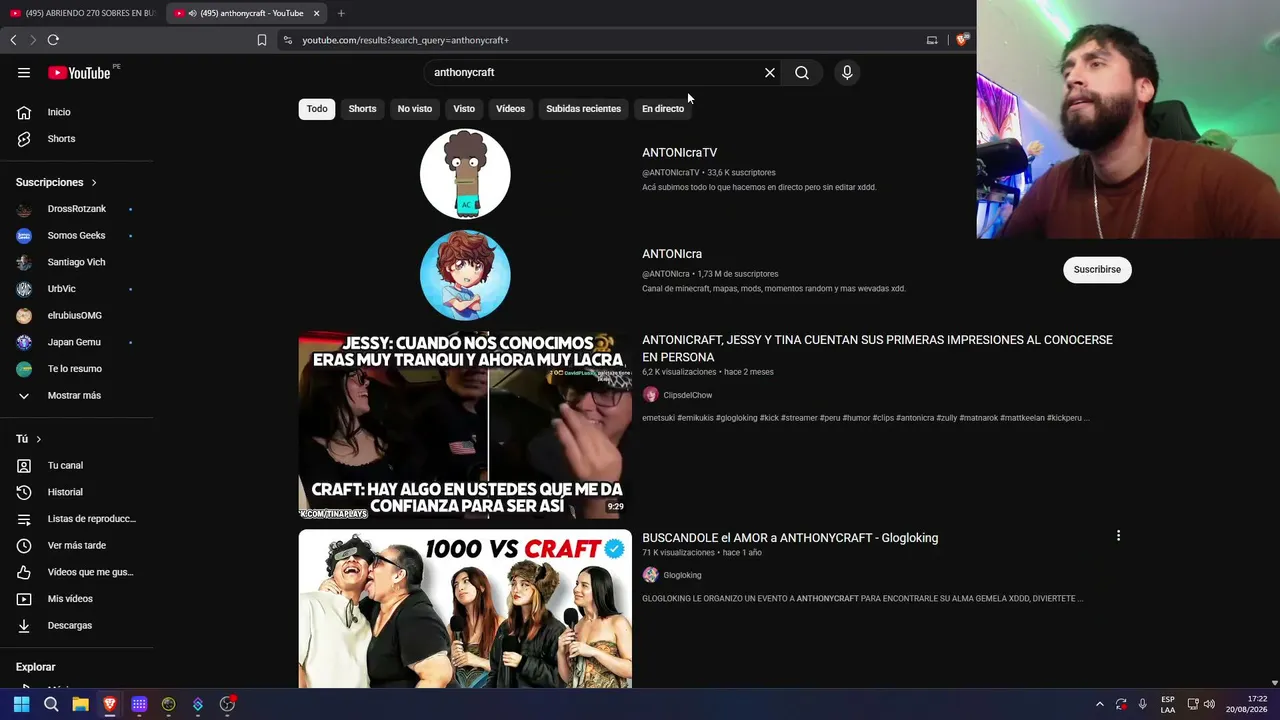
Task: Open Ver más tarde in the sidebar
Action: click(x=77, y=545)
